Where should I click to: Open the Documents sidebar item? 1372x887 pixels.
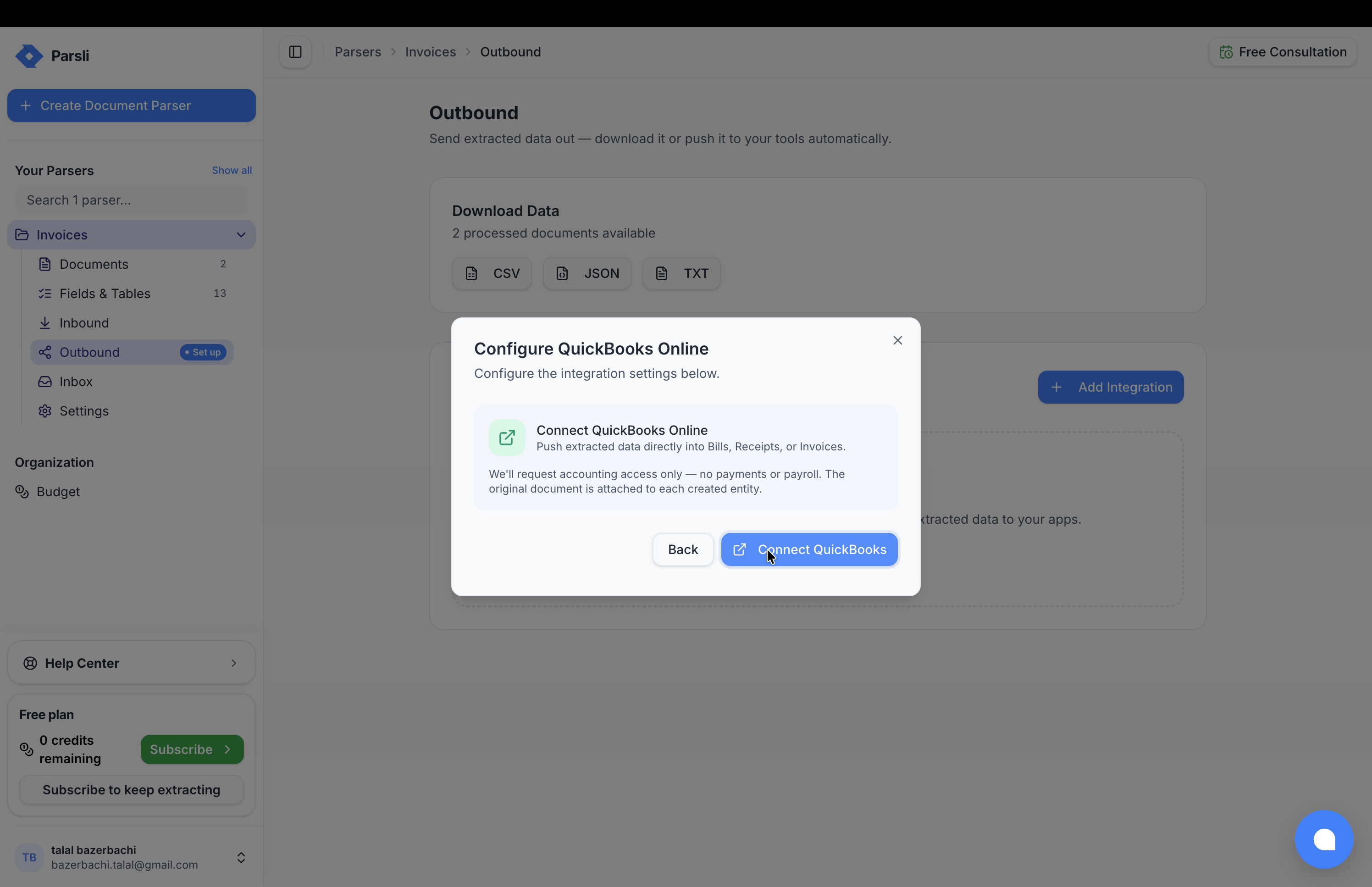(132, 264)
